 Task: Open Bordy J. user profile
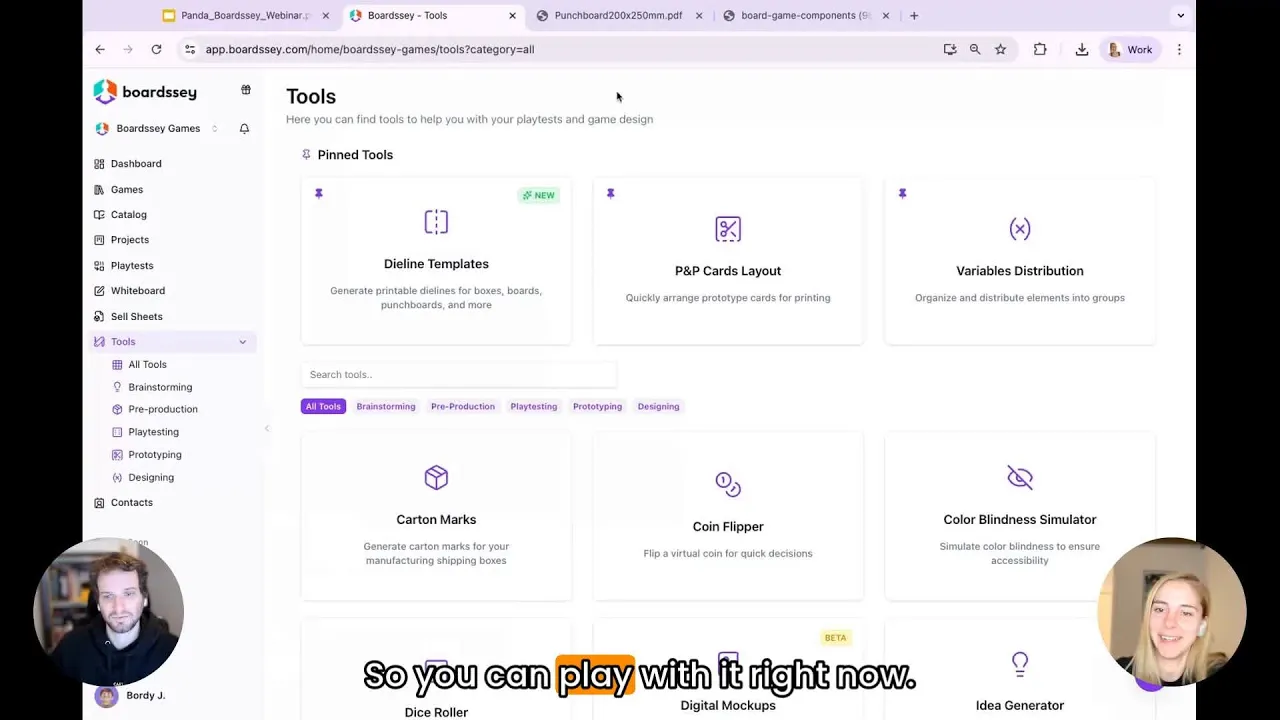(131, 695)
